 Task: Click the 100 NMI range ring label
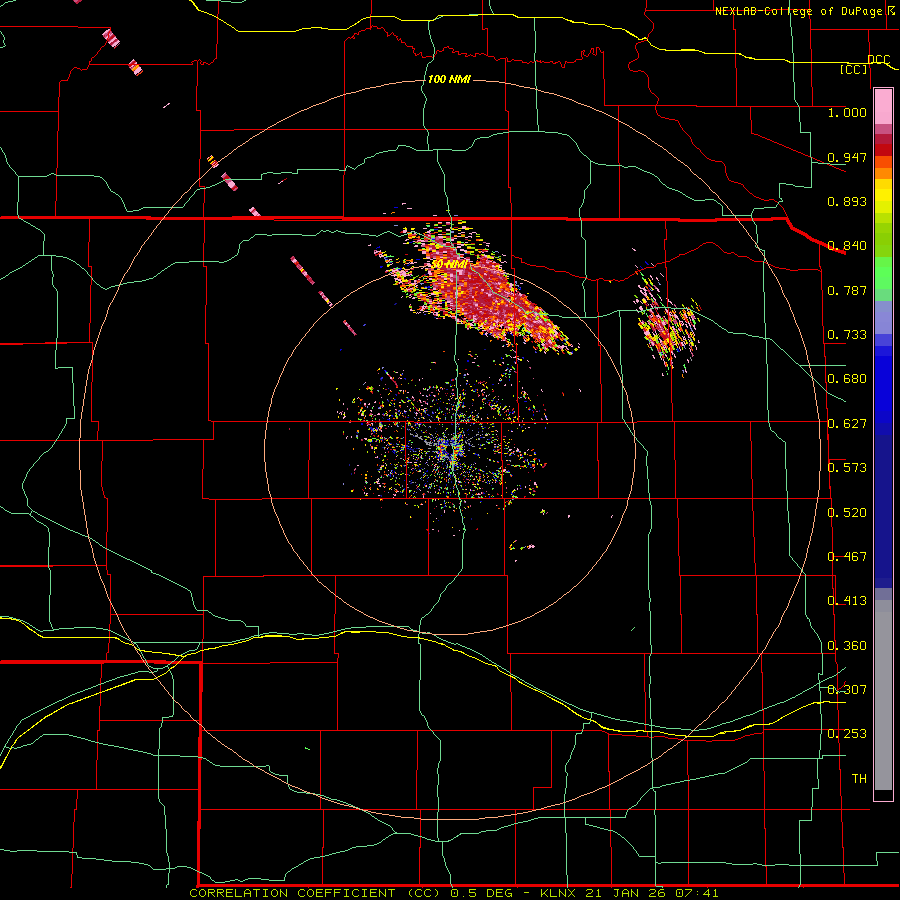[449, 79]
